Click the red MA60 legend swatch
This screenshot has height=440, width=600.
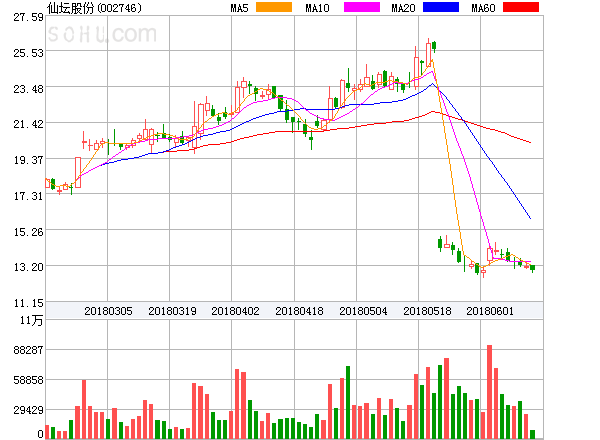click(x=521, y=7)
